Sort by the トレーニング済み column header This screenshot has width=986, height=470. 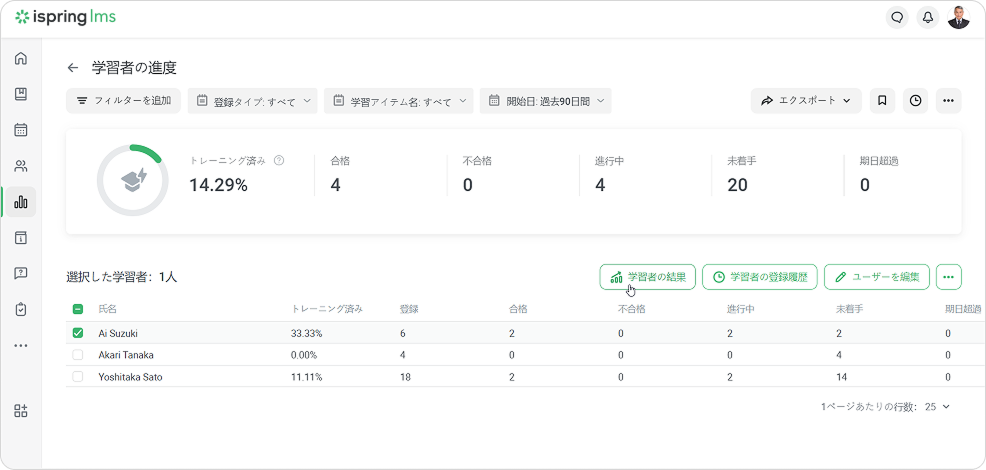(326, 309)
